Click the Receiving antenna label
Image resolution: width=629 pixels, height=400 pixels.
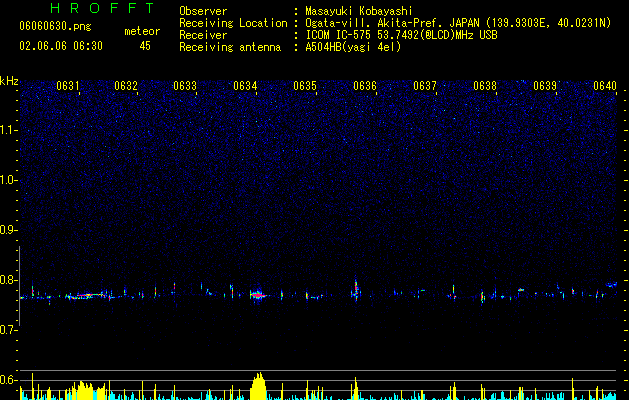230,47
